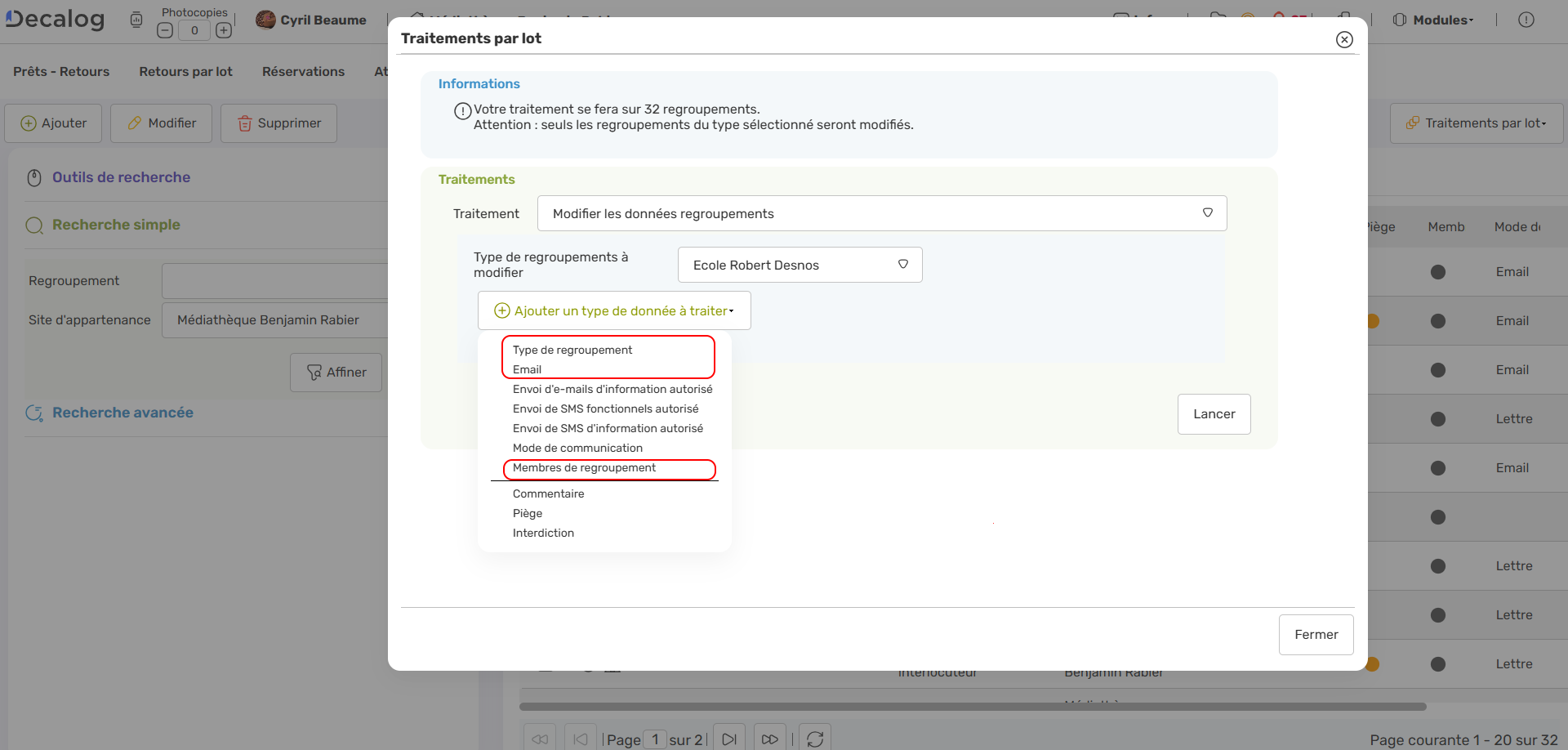This screenshot has height=750, width=1568.
Task: Pick Membres de regroupement option
Action: coord(584,467)
